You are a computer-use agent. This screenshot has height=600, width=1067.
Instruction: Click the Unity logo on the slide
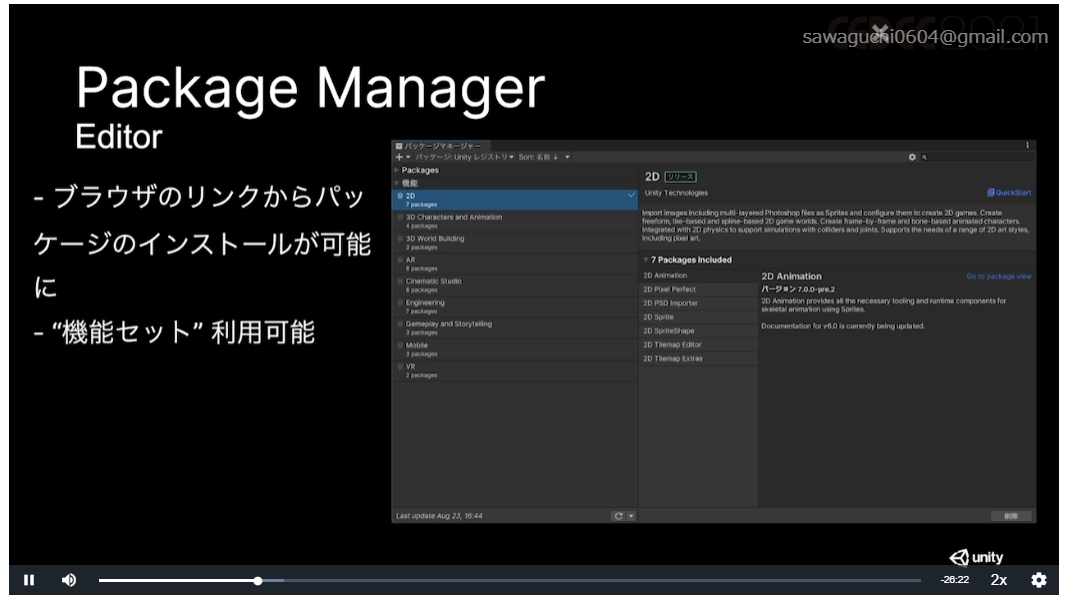[x=976, y=557]
